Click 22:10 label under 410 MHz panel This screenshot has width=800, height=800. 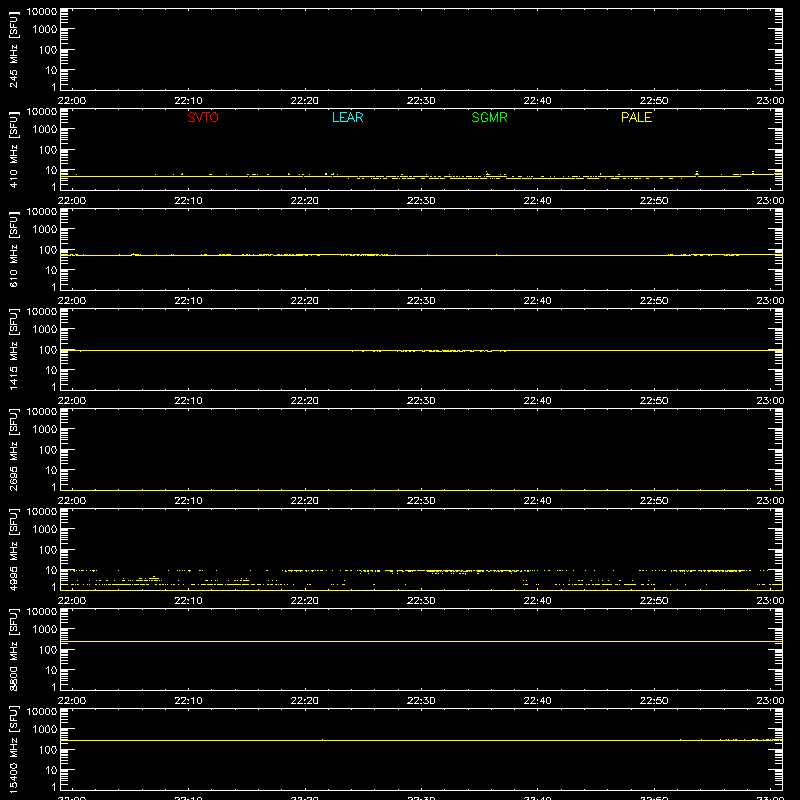coord(188,201)
